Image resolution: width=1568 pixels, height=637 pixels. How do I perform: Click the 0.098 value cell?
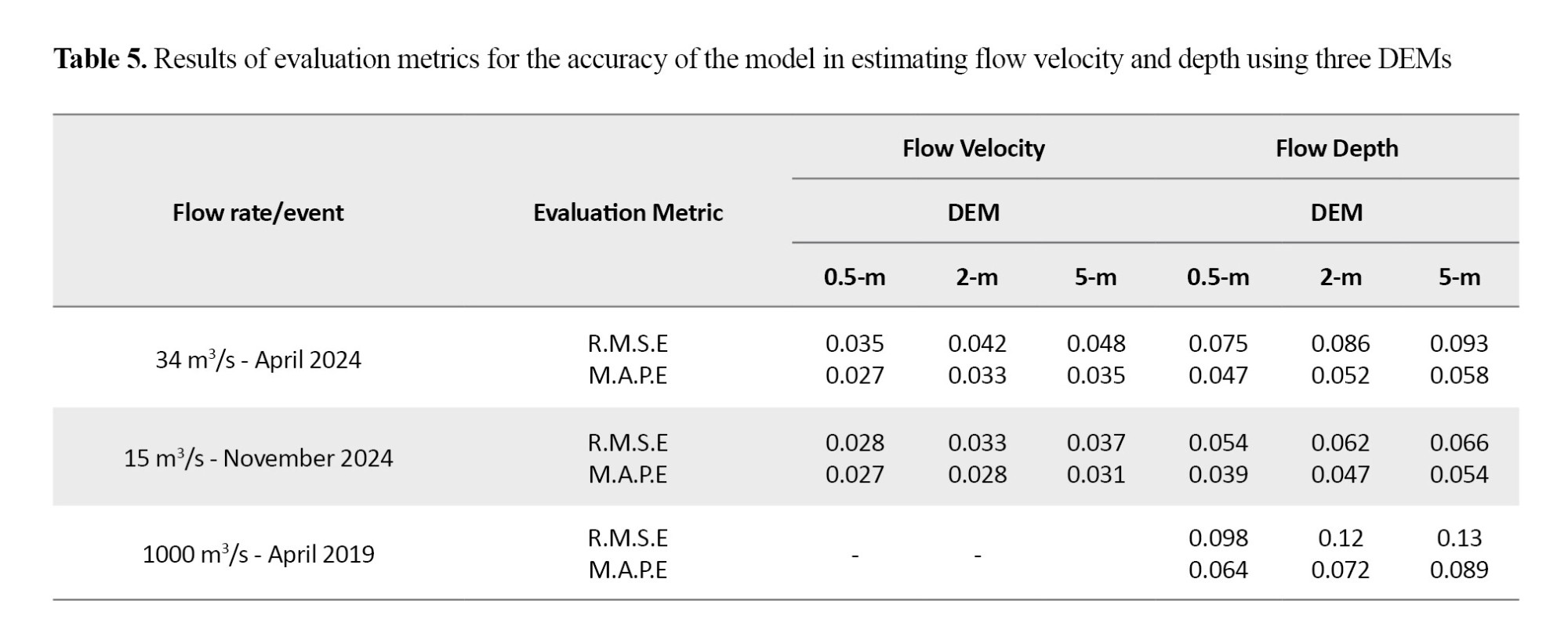pos(1218,537)
